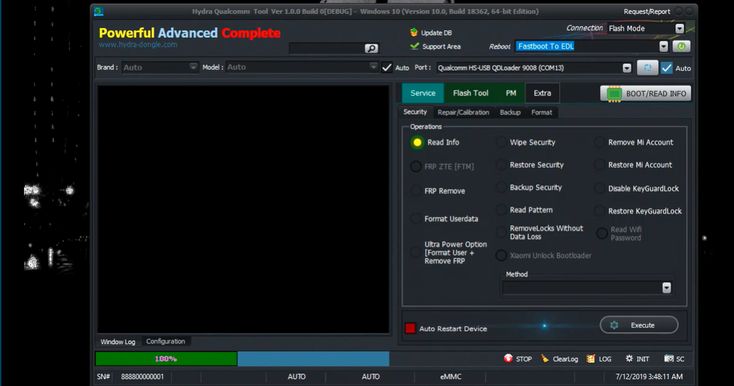This screenshot has width=734, height=386.
Task: Select Format Userdata operation
Action: [415, 218]
